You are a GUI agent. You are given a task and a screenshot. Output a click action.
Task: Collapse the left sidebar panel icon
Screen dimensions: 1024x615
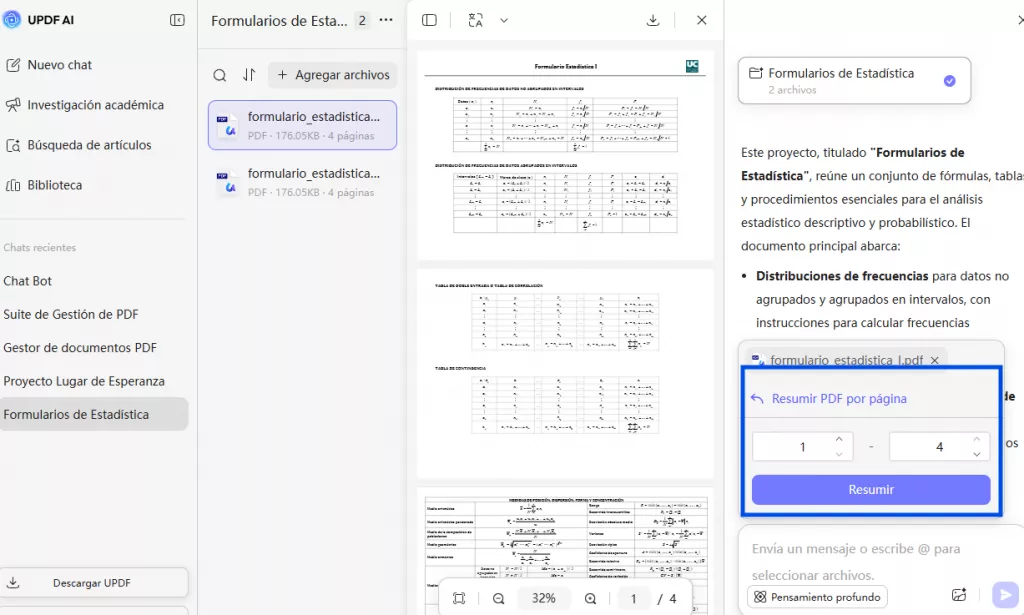[x=177, y=20]
